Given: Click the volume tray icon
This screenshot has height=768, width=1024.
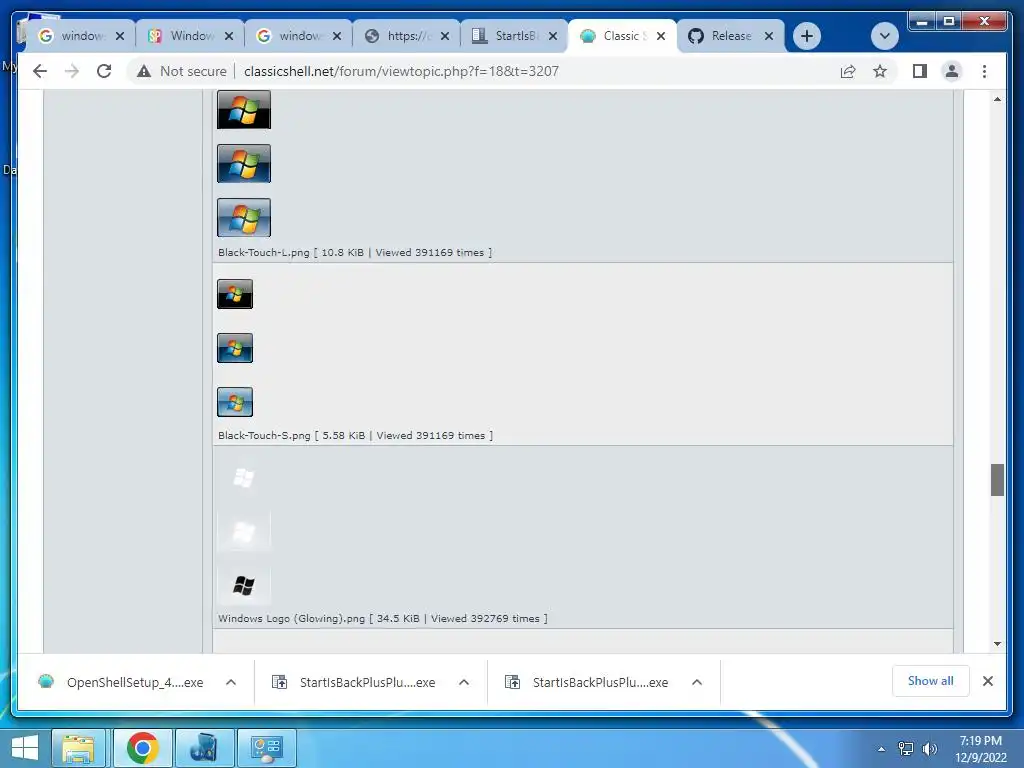Looking at the screenshot, I should [x=929, y=749].
